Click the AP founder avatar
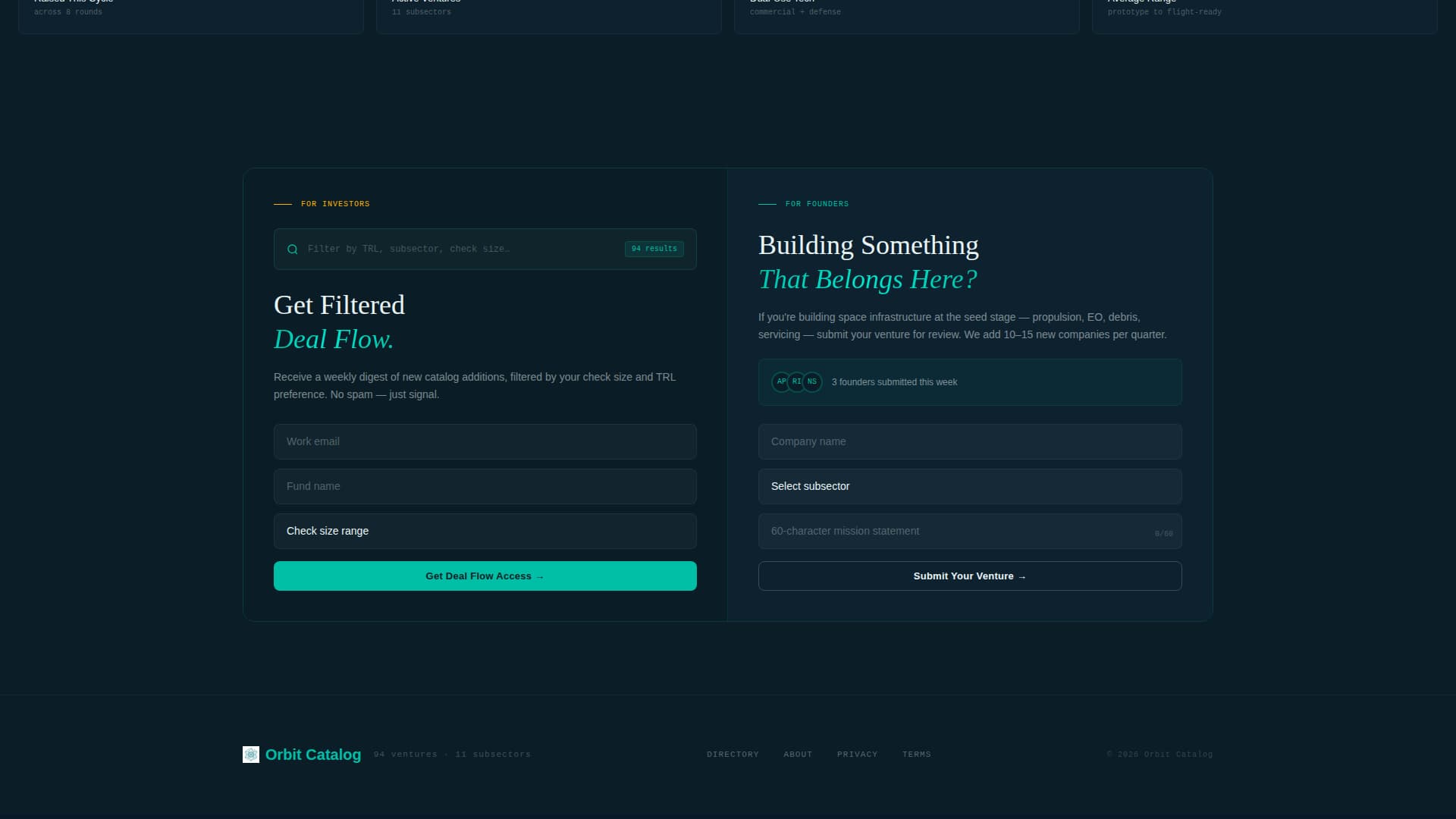Viewport: 1456px width, 819px height. coord(781,382)
